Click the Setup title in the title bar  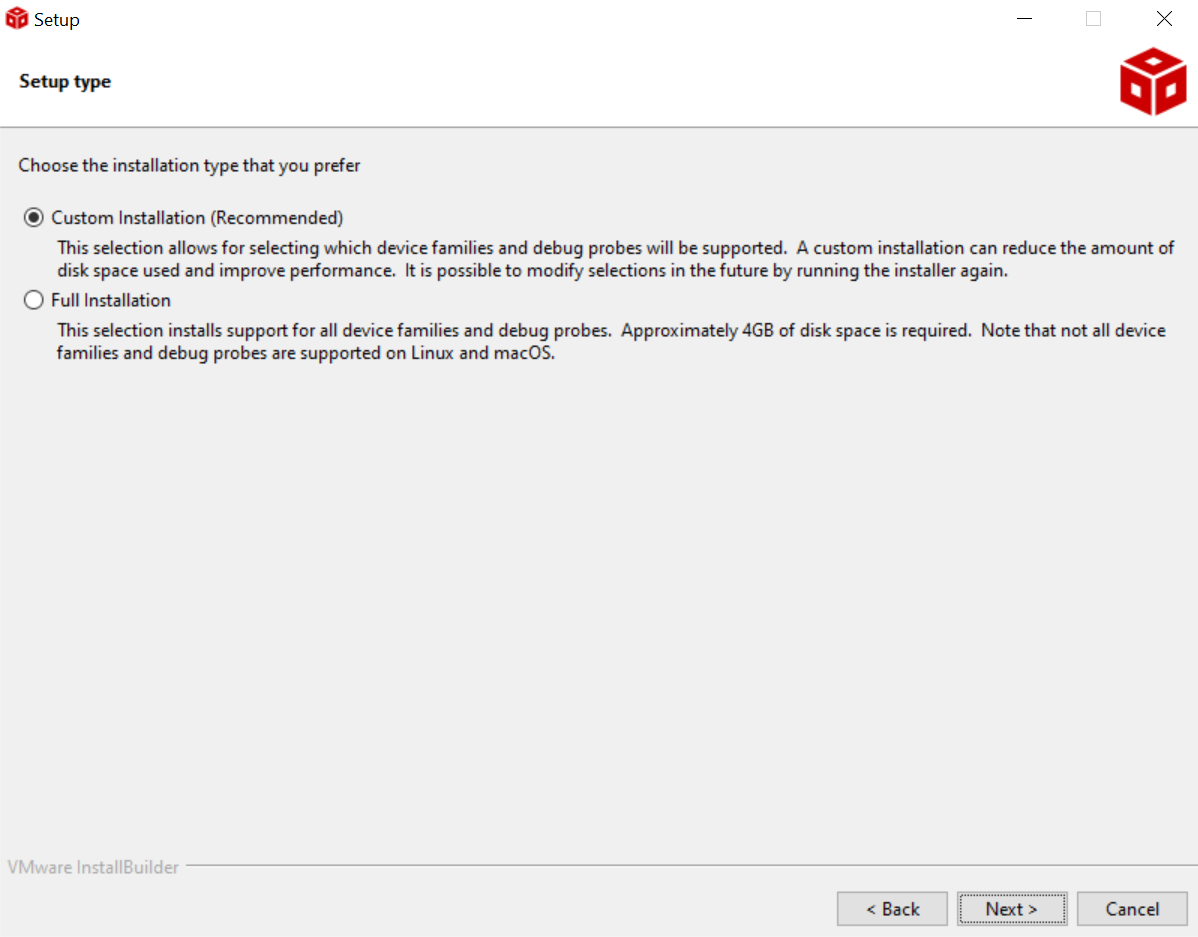point(54,18)
